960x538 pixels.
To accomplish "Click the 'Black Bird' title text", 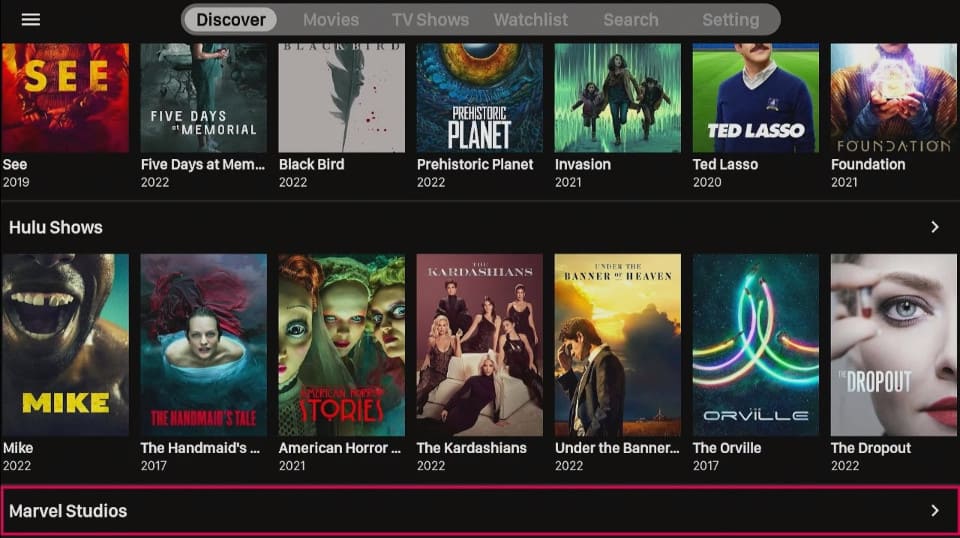I will [x=312, y=164].
